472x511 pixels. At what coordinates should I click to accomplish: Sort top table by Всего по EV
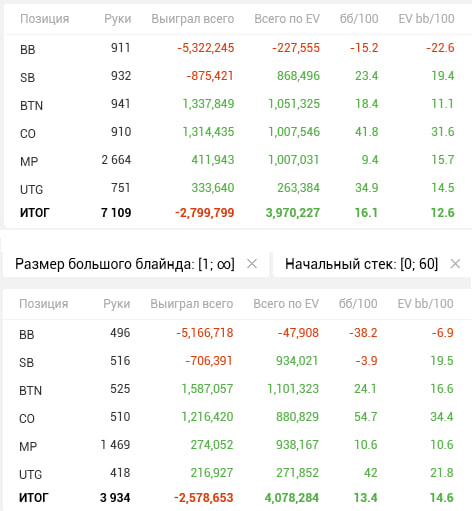click(x=287, y=19)
